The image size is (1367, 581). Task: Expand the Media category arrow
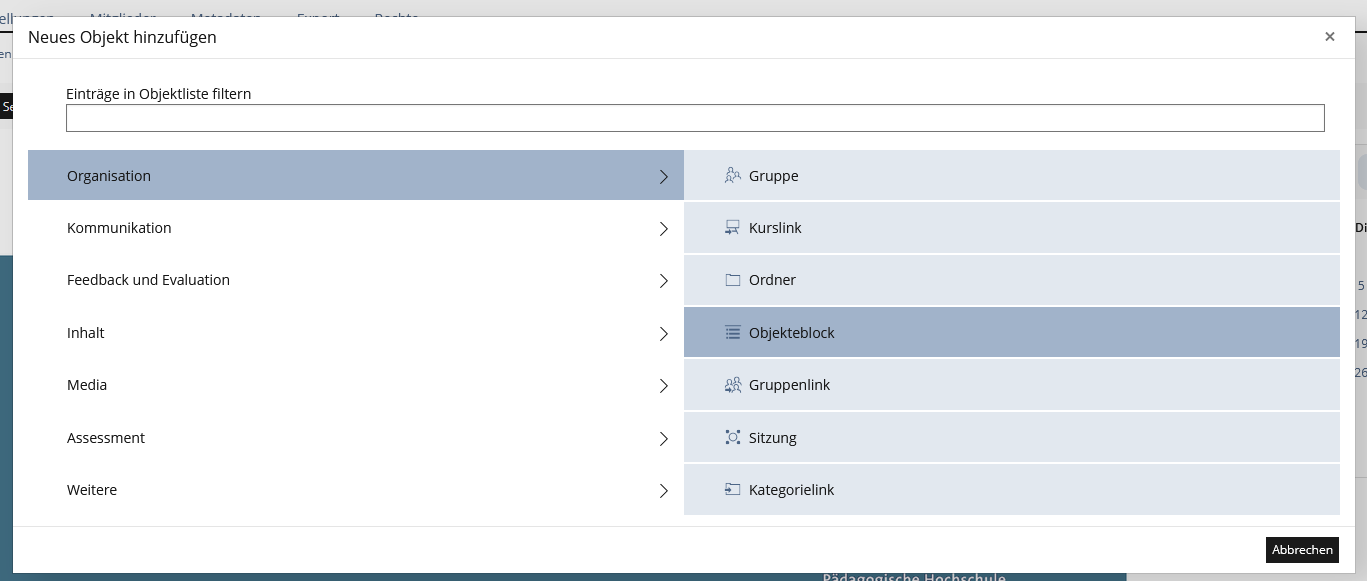(x=663, y=386)
